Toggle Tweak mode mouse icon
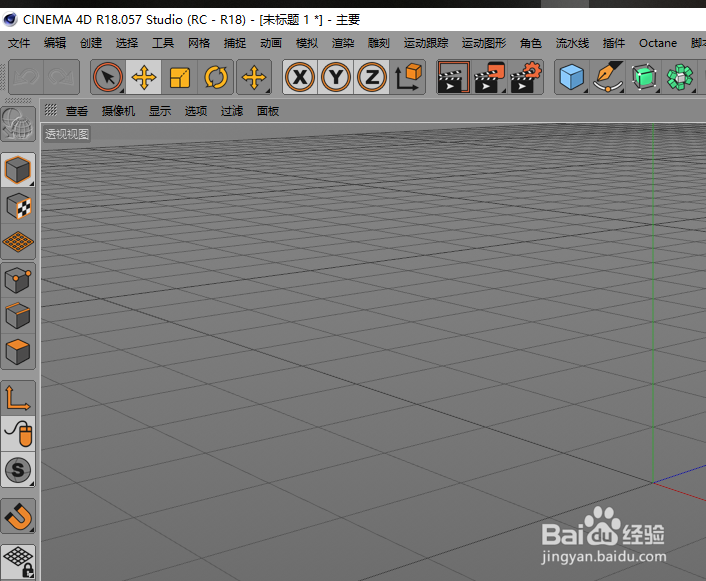Image resolution: width=706 pixels, height=581 pixels. tap(18, 434)
